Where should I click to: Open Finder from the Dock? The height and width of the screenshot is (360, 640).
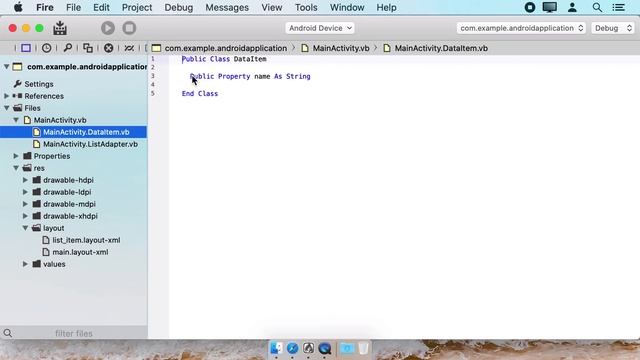coord(276,348)
